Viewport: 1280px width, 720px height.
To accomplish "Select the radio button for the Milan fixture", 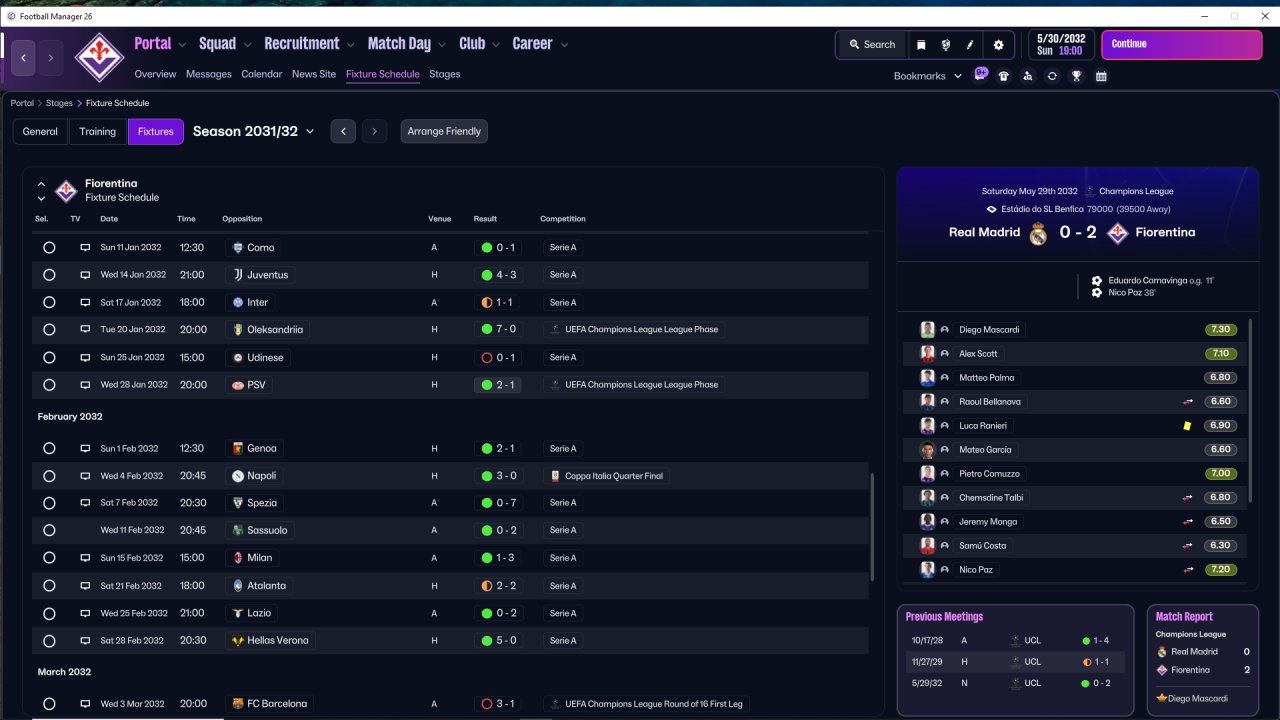I will pyautogui.click(x=49, y=558).
